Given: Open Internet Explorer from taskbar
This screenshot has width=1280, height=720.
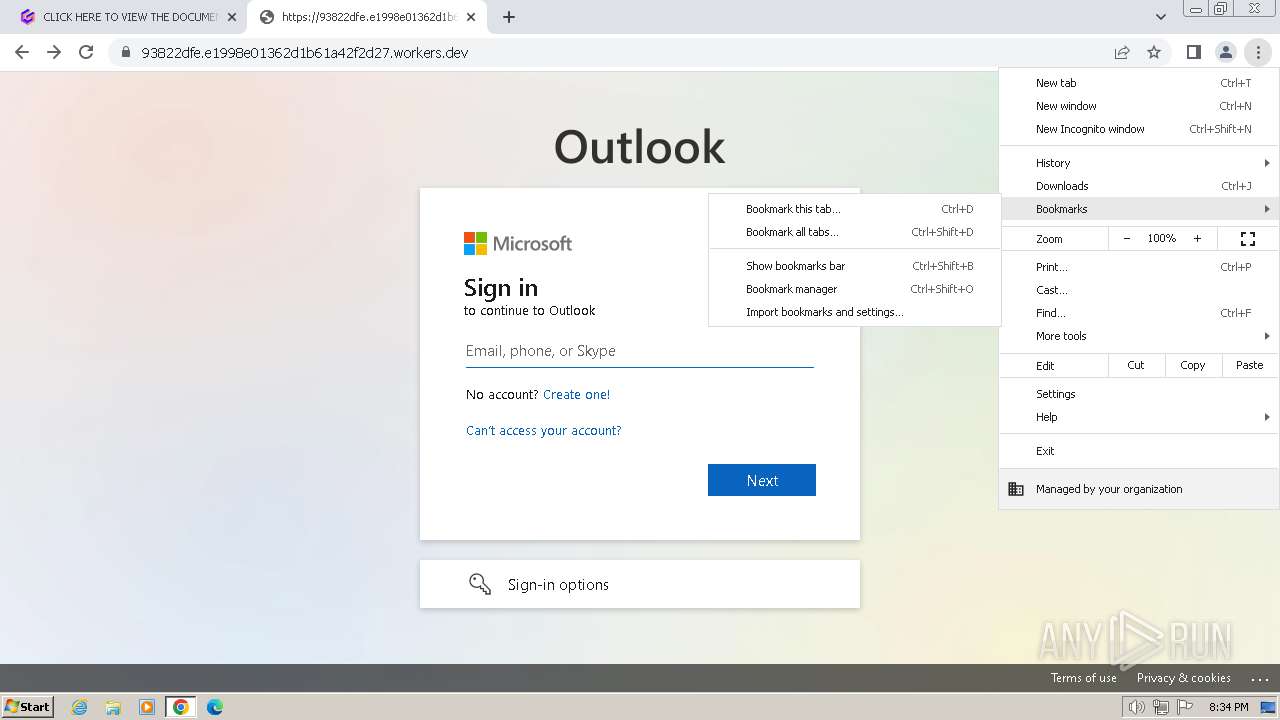Looking at the screenshot, I should click(80, 707).
